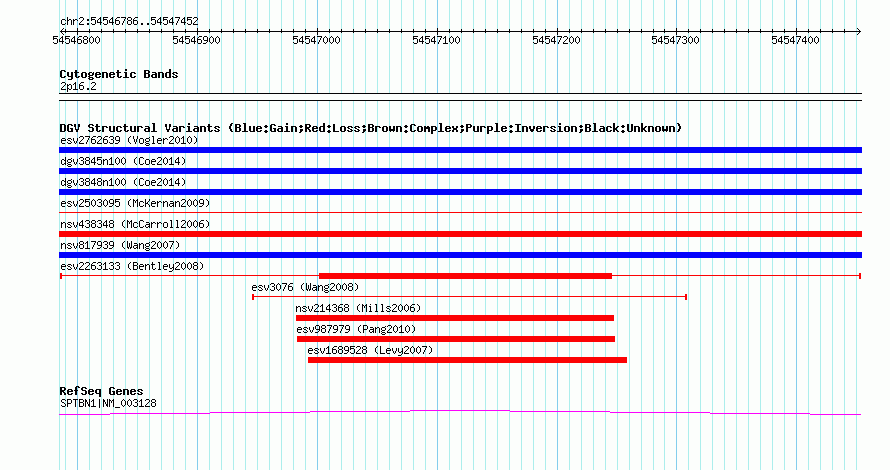Select ruler tick 54547100
The image size is (890, 470).
436,40
